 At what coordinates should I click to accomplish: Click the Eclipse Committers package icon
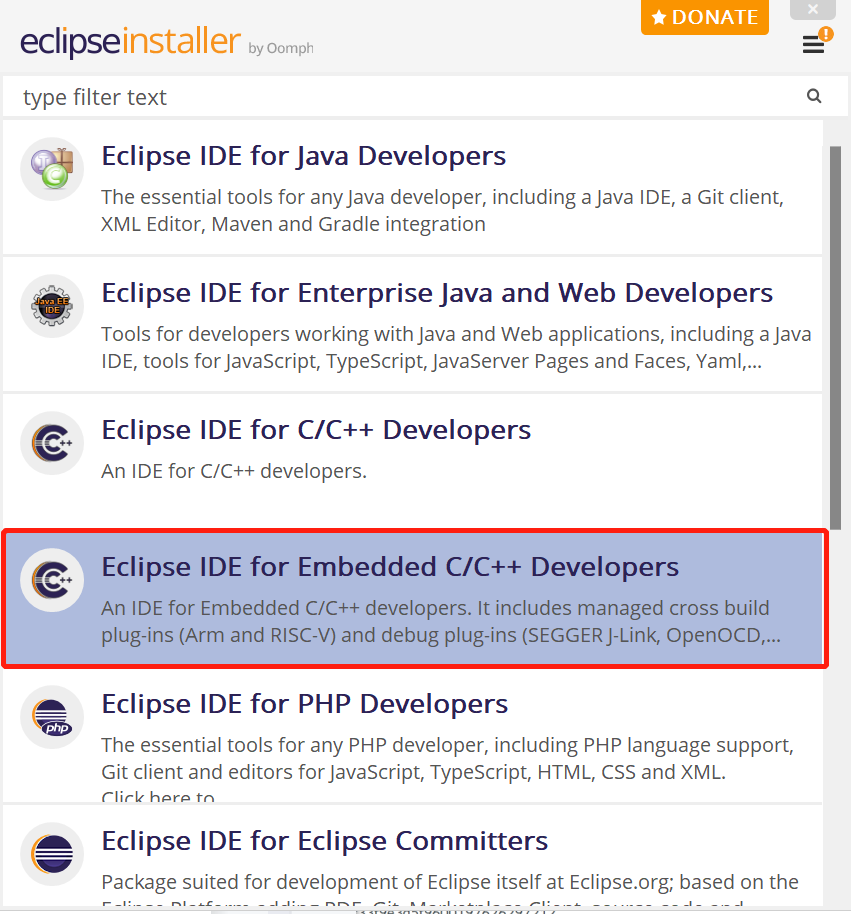[x=52, y=854]
